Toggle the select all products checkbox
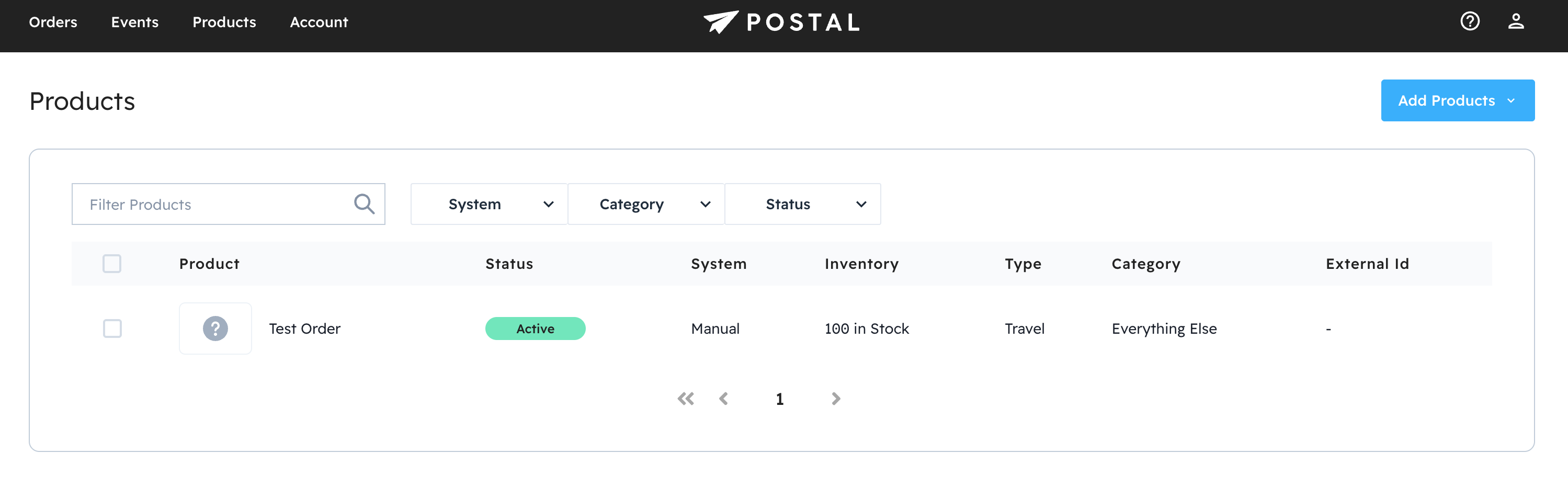This screenshot has width=1568, height=498. click(x=112, y=264)
